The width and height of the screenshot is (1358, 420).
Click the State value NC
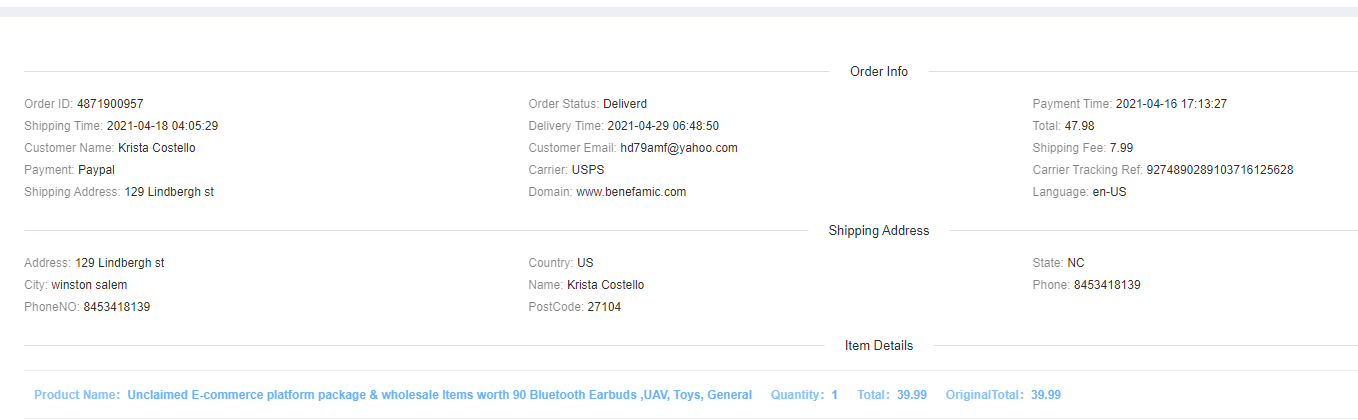coord(1076,263)
